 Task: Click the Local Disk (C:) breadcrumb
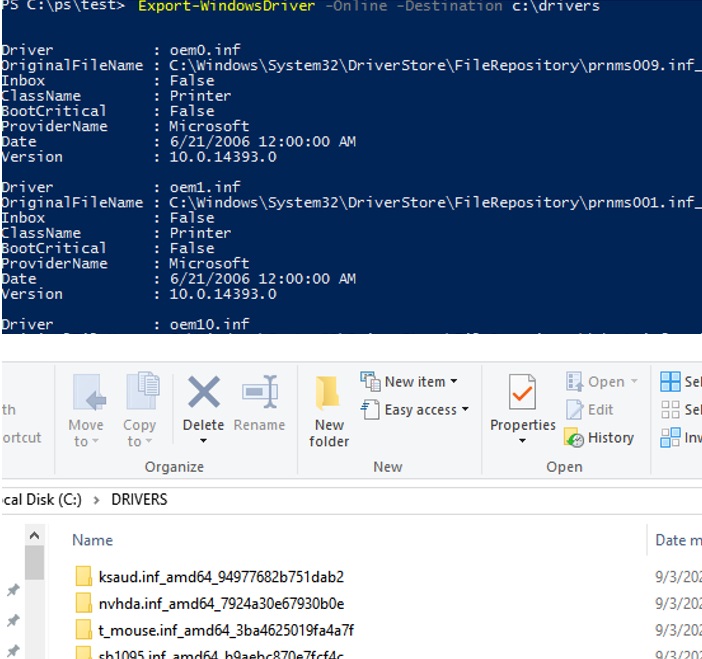pyautogui.click(x=40, y=499)
